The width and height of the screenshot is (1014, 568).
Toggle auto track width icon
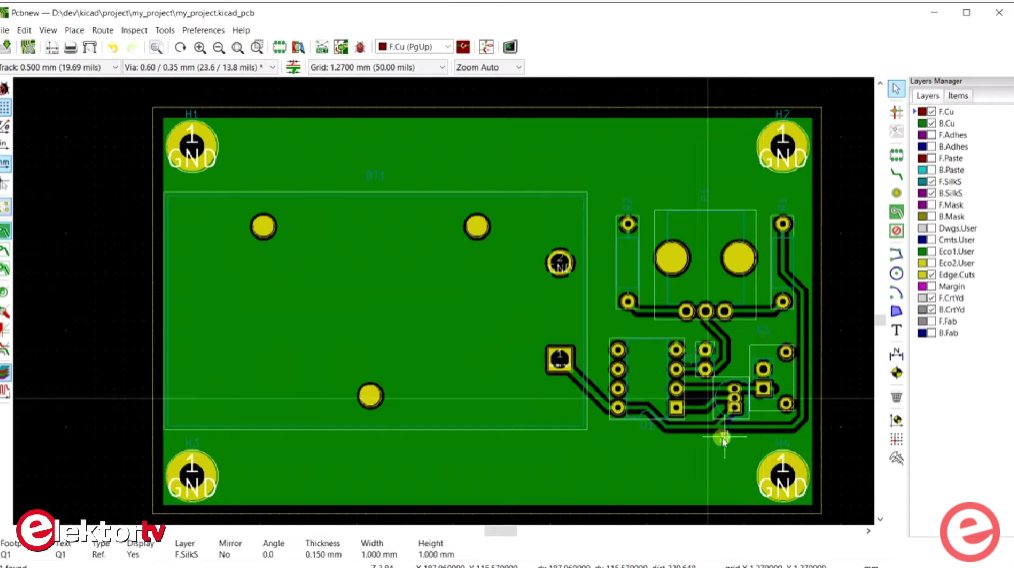pos(293,67)
